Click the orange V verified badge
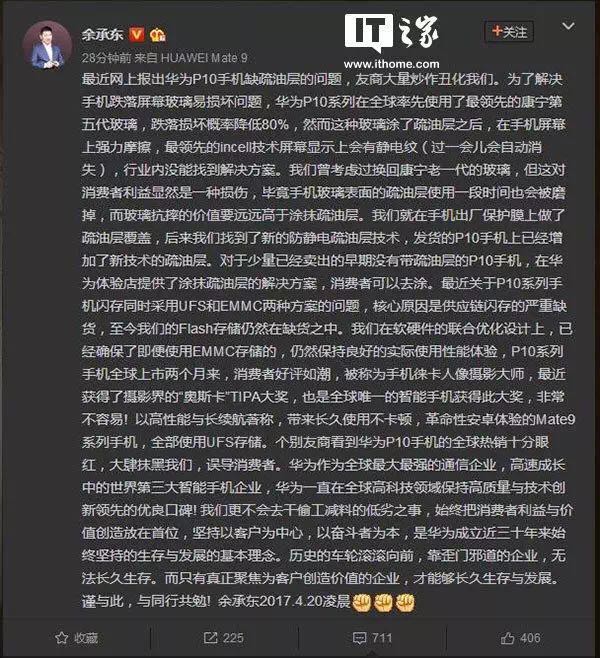 coord(137,34)
